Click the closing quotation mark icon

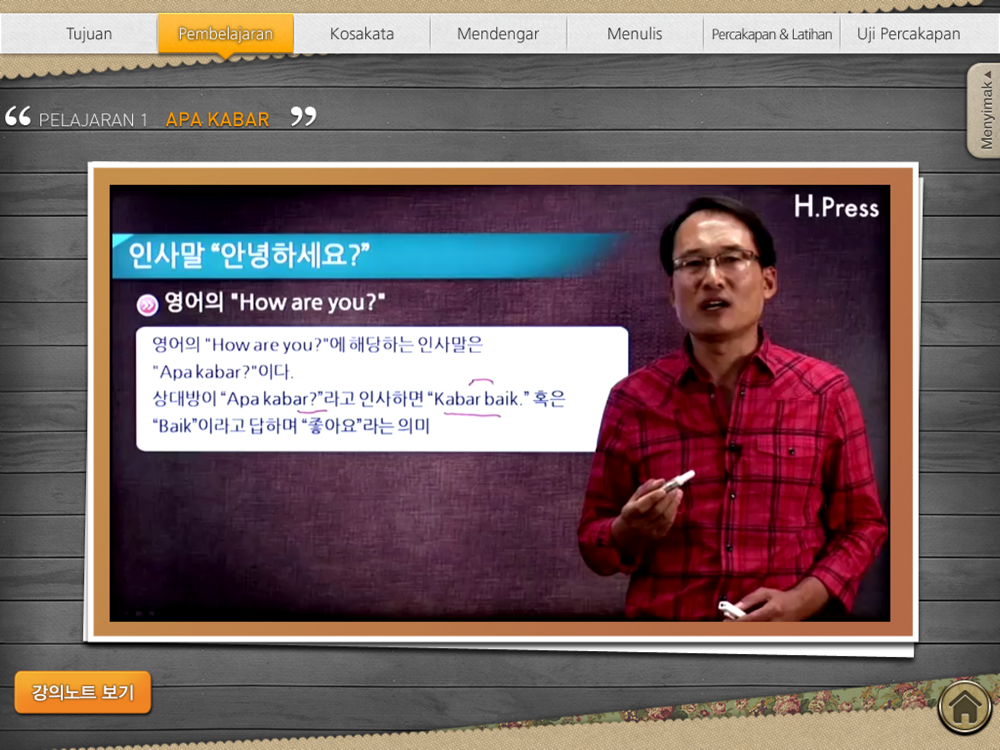pos(304,116)
